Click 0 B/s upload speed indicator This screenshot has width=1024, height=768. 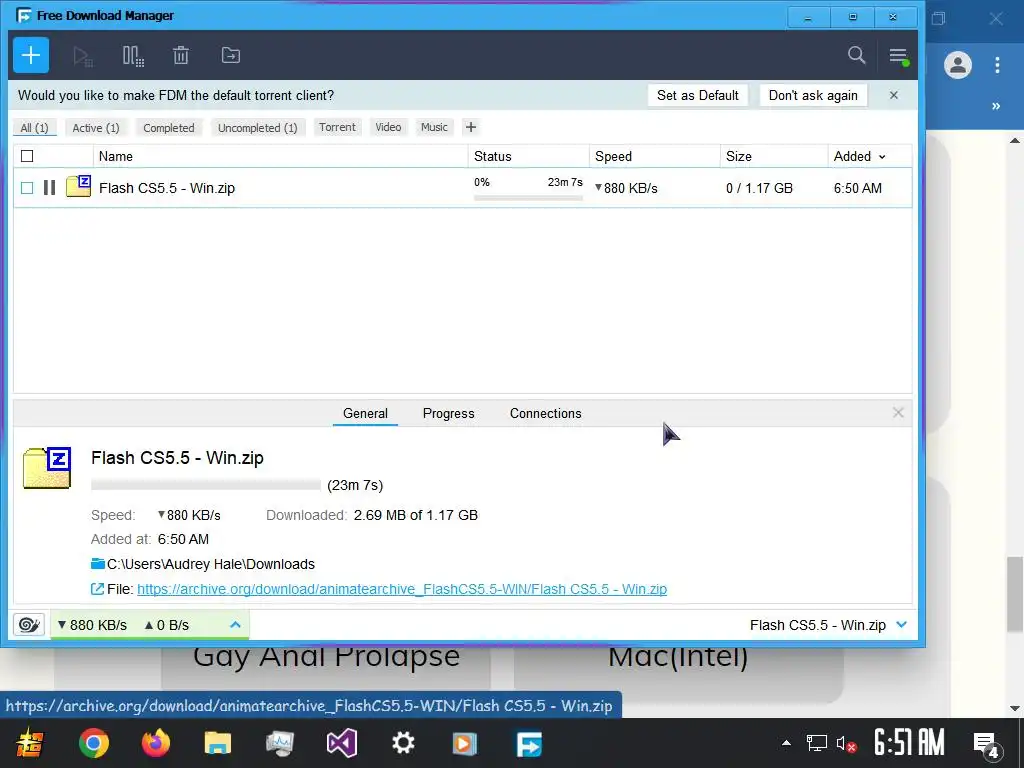click(x=167, y=625)
